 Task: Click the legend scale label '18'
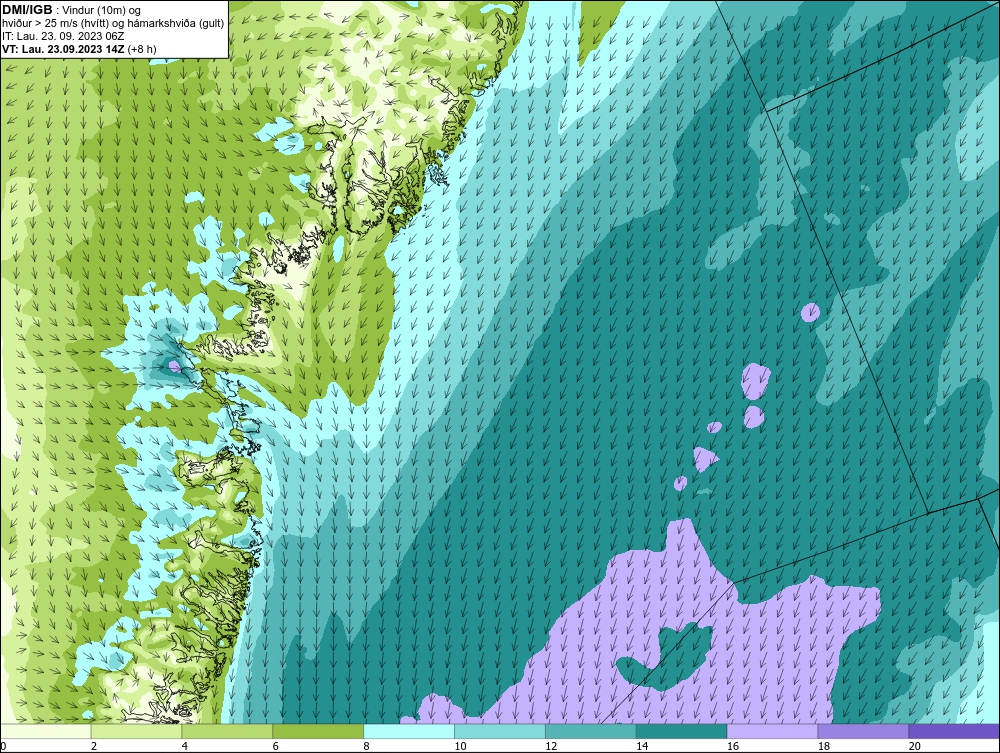tap(823, 746)
